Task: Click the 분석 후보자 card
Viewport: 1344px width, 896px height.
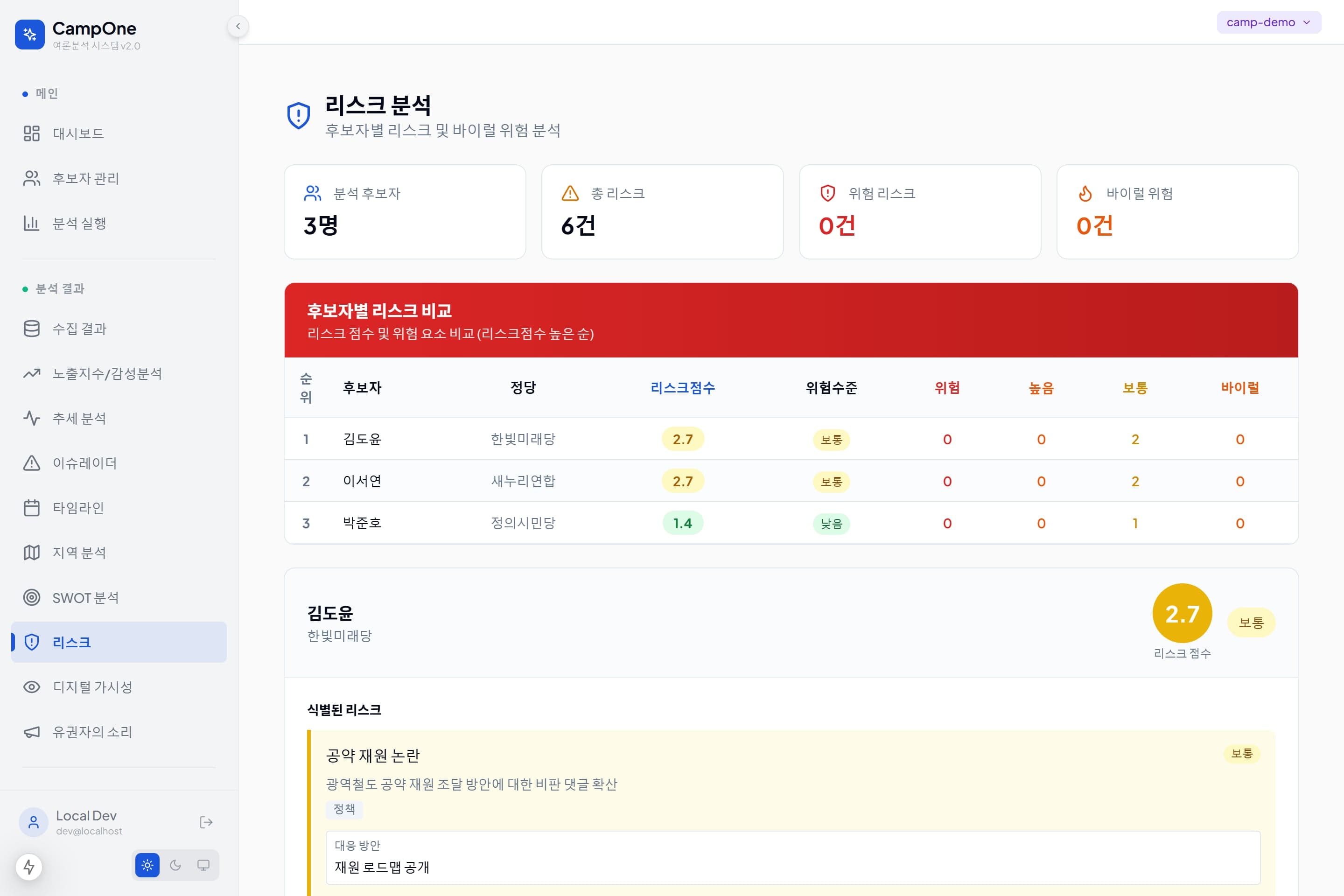Action: click(405, 212)
